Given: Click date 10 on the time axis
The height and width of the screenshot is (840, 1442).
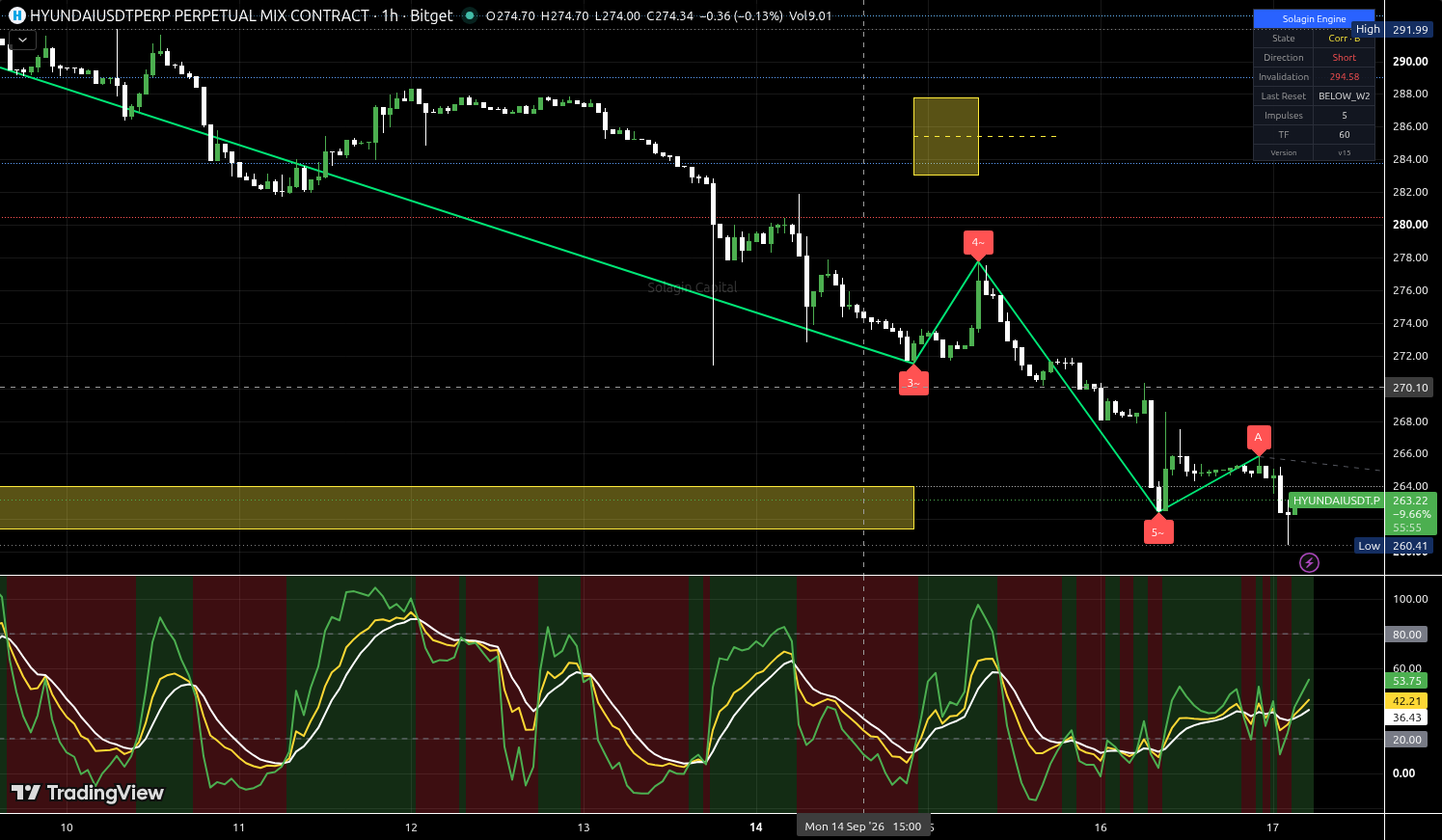Looking at the screenshot, I should (67, 827).
